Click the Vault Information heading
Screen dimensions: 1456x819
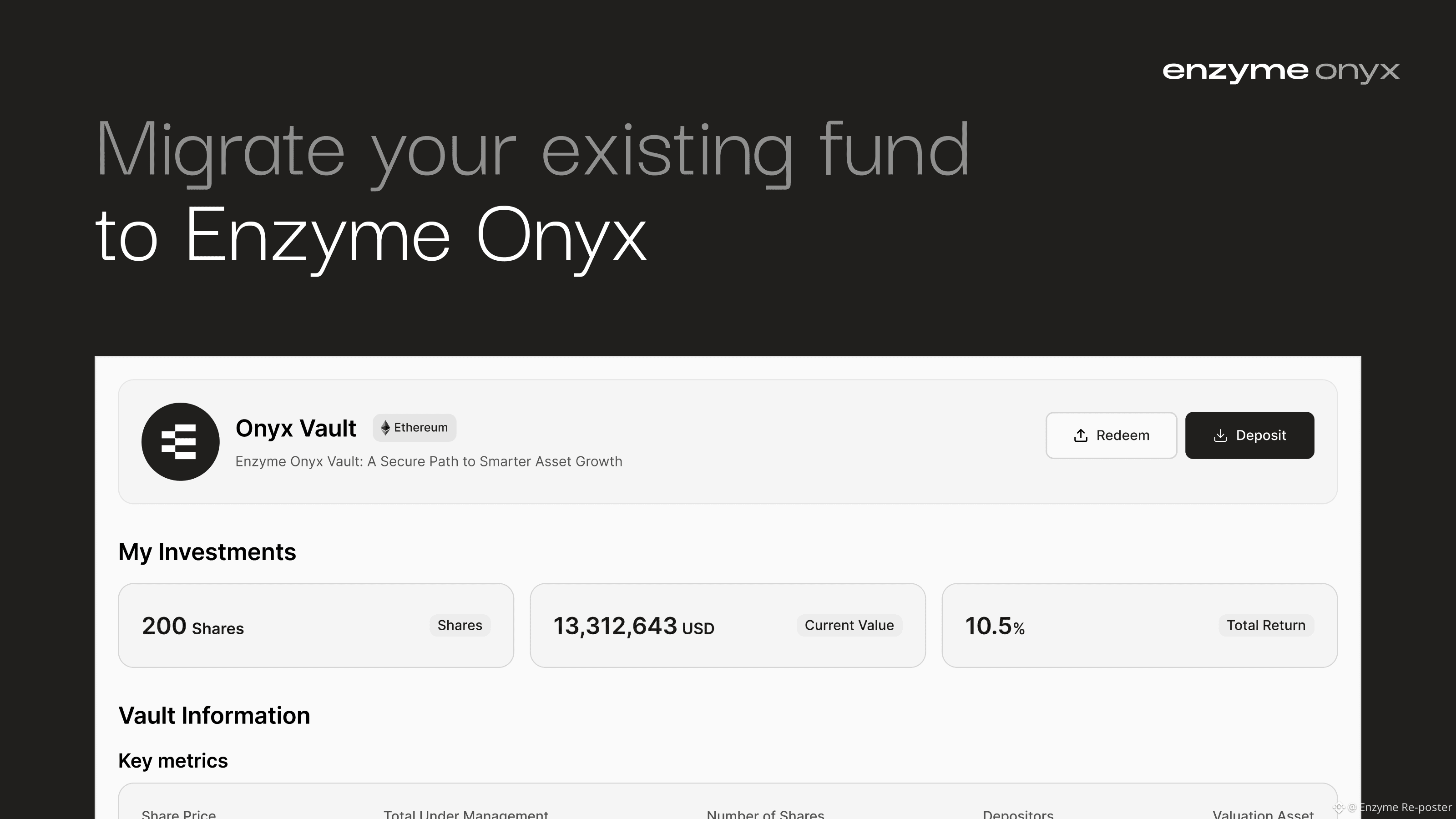tap(214, 716)
